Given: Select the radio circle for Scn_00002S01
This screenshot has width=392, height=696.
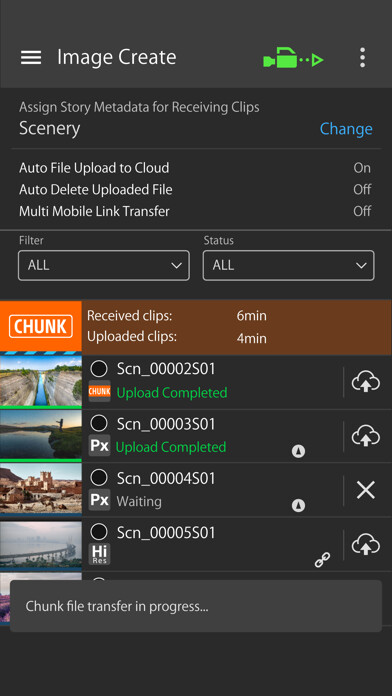Looking at the screenshot, I should 99,368.
